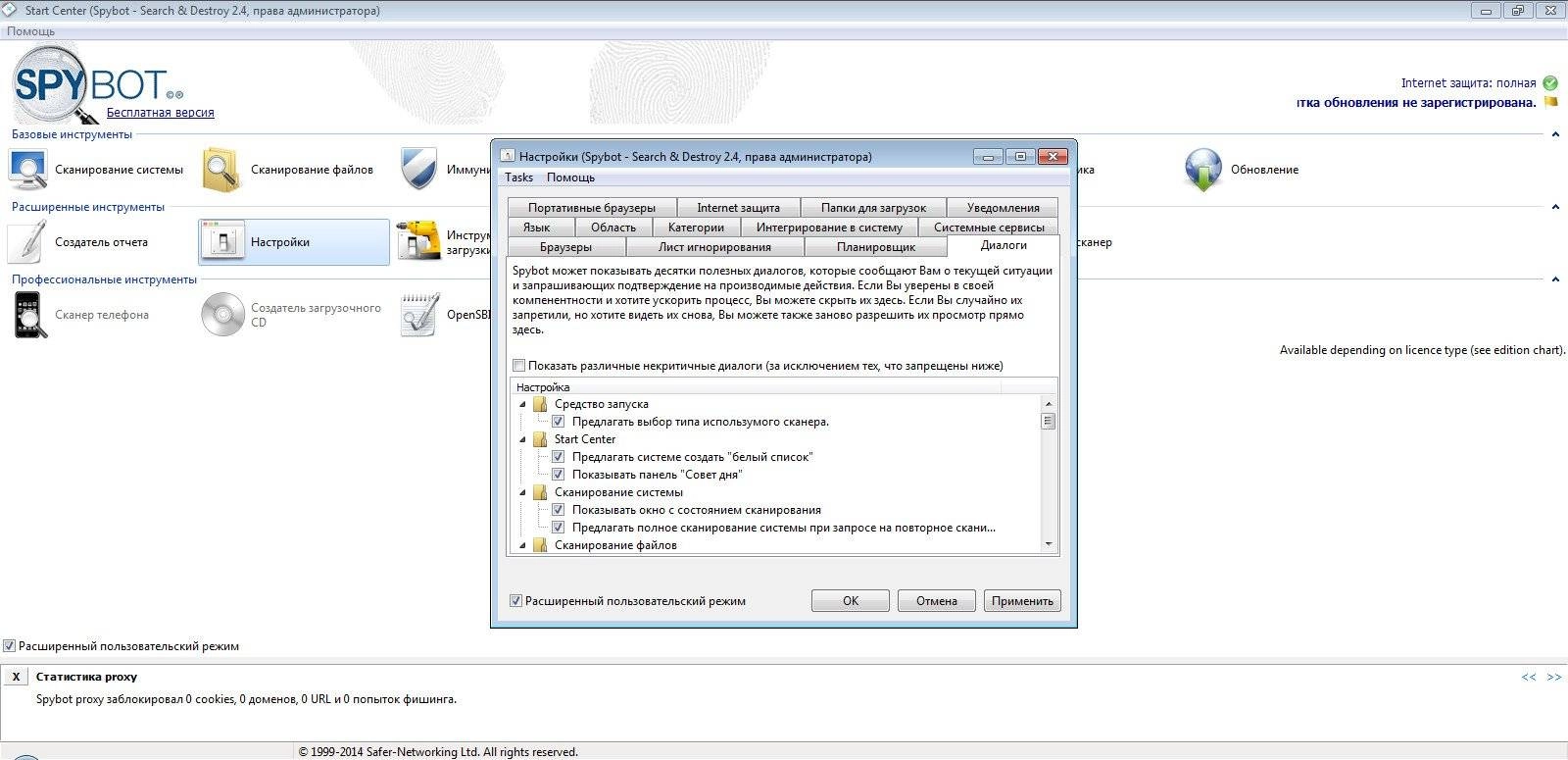Open Помощь menu in Start Center
This screenshot has height=760, width=1568.
tap(31, 31)
